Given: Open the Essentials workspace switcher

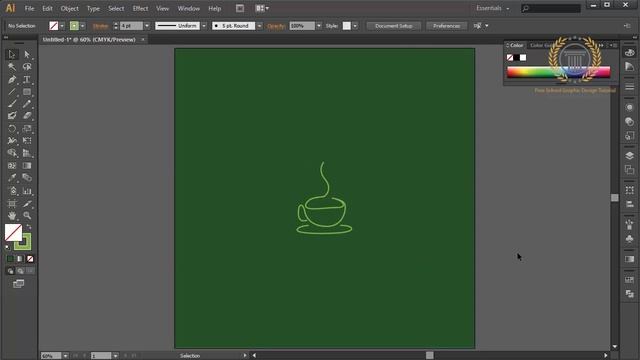Looking at the screenshot, I should (493, 8).
